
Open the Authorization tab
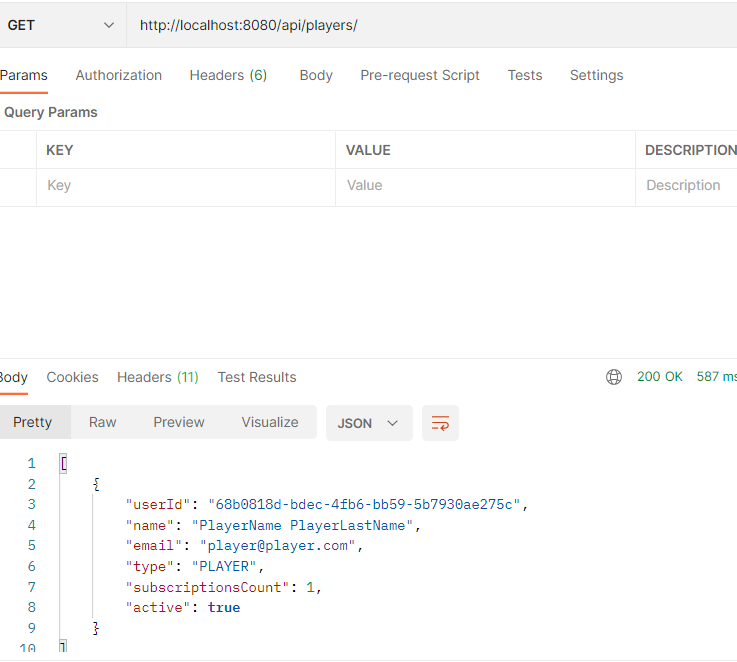118,75
